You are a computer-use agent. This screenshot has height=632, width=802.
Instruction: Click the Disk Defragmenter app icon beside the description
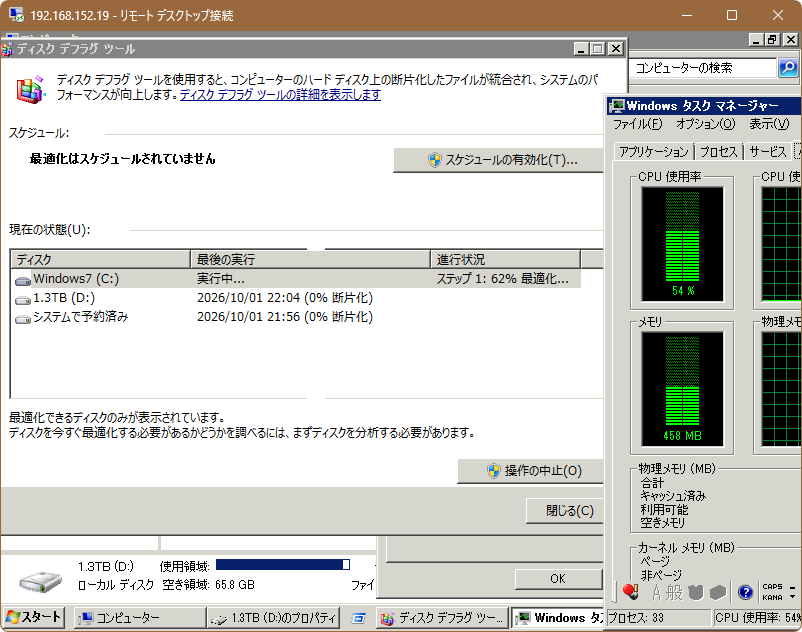point(31,90)
